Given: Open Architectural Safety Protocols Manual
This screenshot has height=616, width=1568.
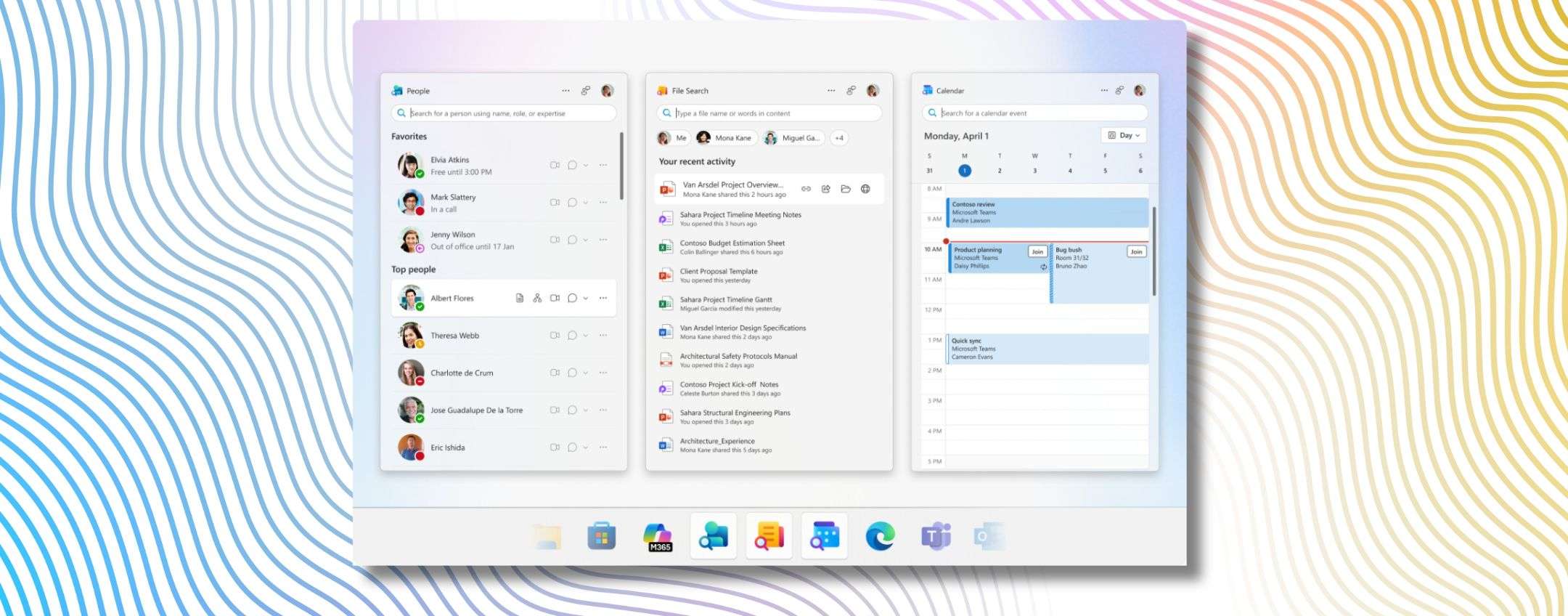Looking at the screenshot, I should (x=769, y=360).
